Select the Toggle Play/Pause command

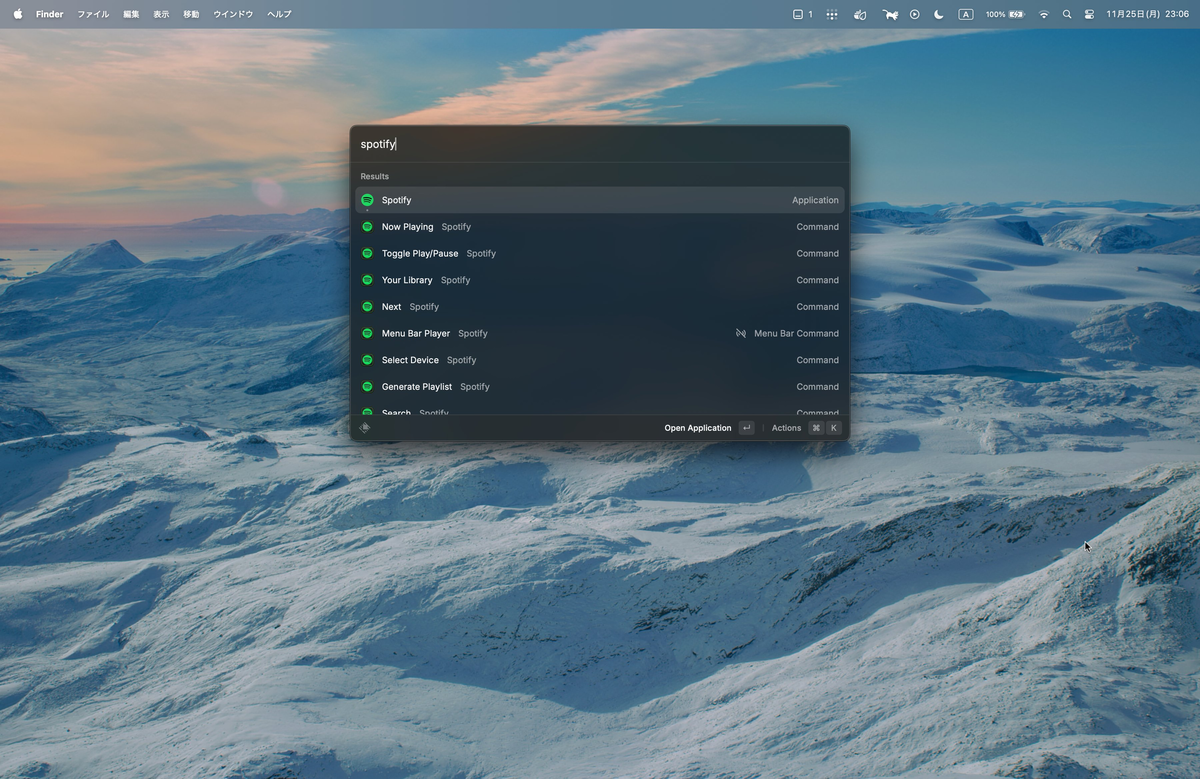pos(600,253)
